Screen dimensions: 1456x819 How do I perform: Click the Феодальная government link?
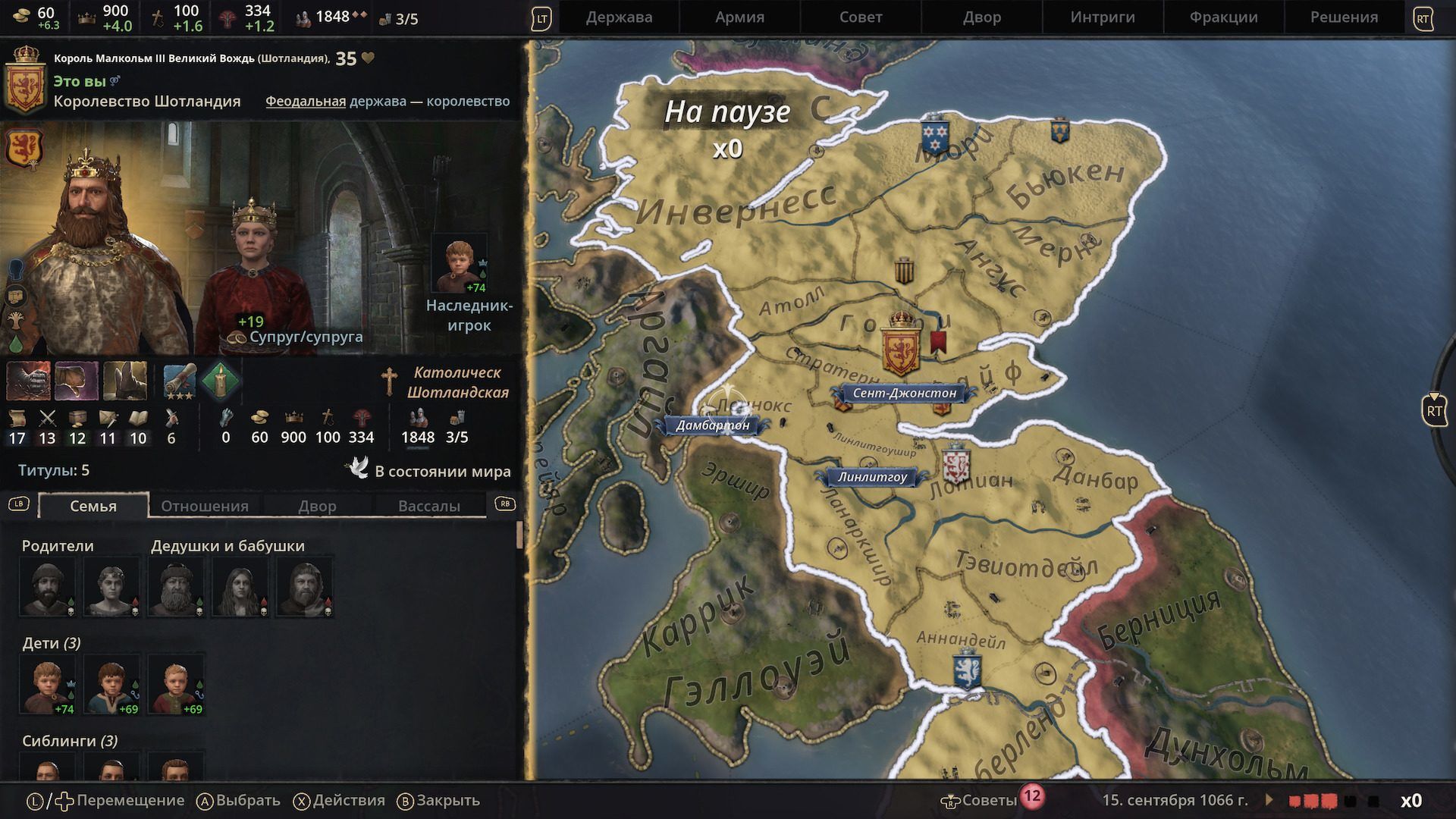306,101
